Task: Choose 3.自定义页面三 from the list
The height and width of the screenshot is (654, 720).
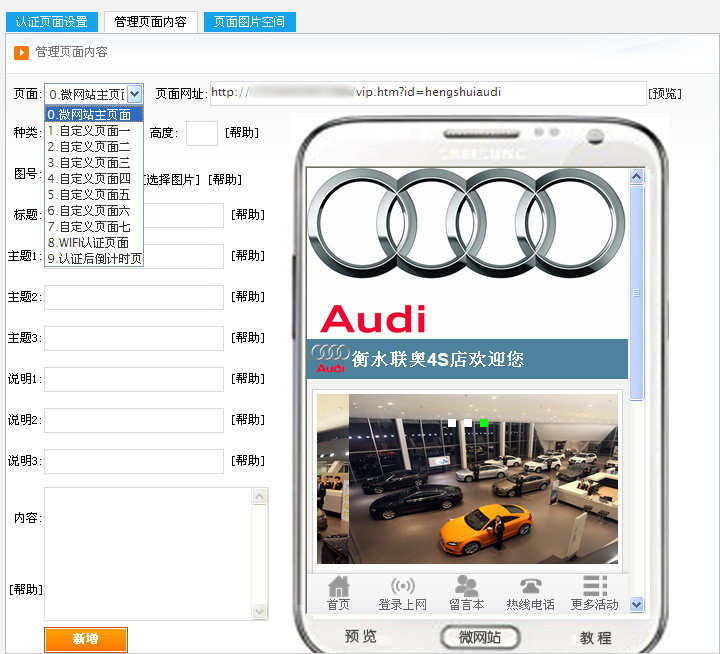Action: click(x=94, y=163)
